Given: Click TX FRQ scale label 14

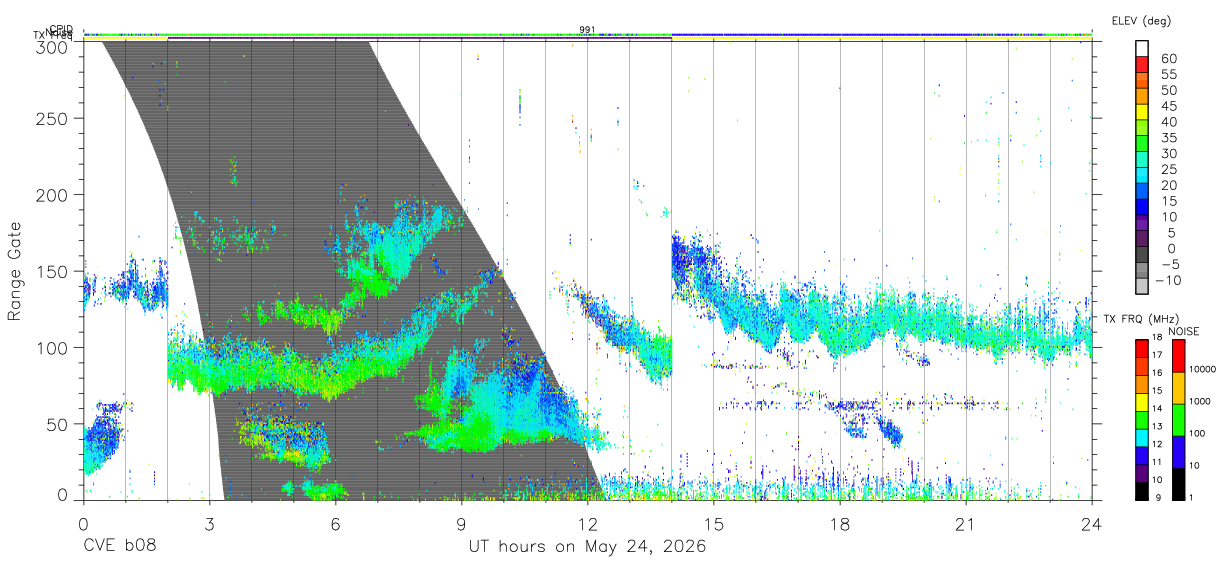Looking at the screenshot, I should point(1157,408).
